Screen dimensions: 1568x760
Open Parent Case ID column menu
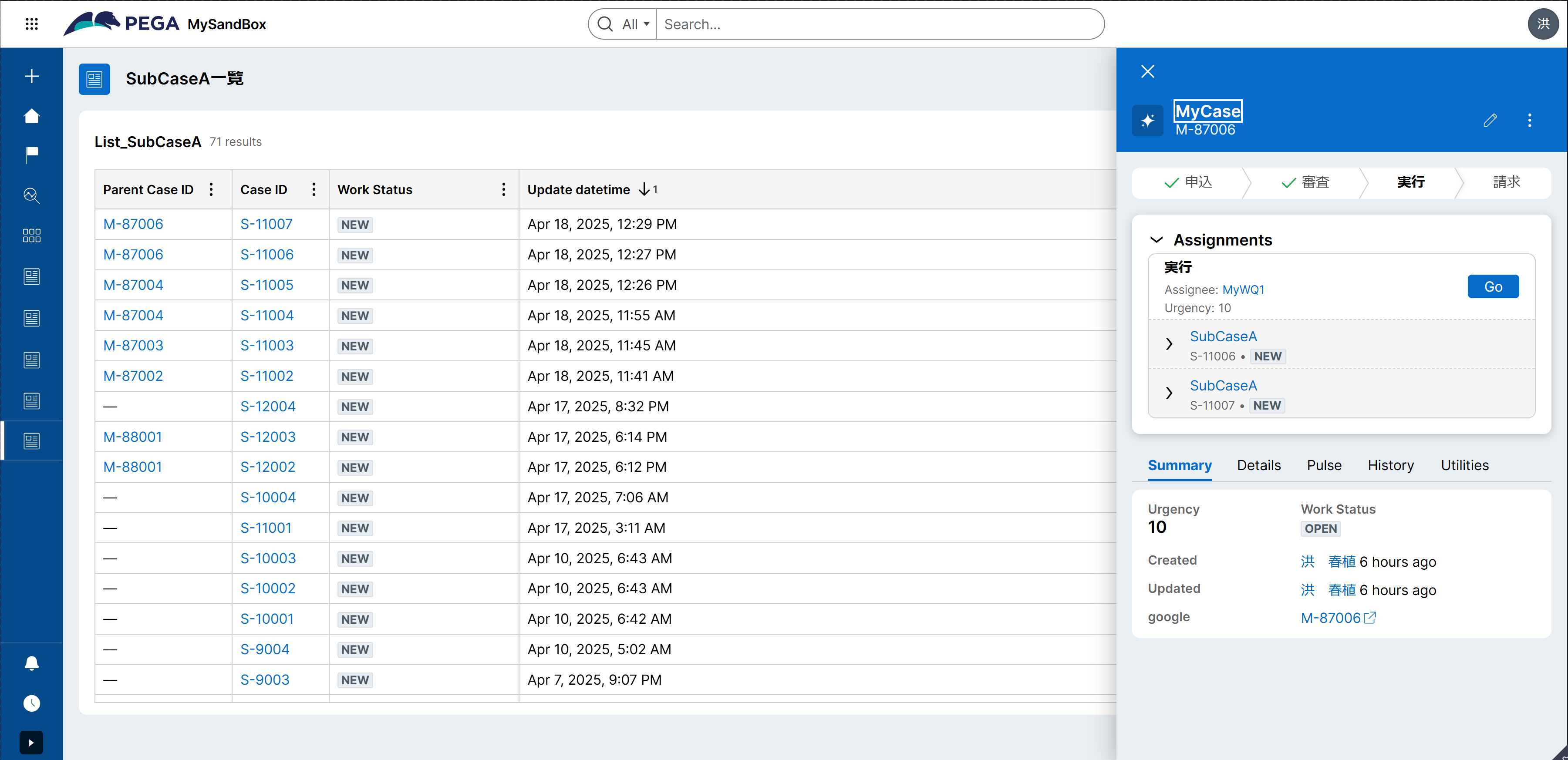pyautogui.click(x=211, y=189)
